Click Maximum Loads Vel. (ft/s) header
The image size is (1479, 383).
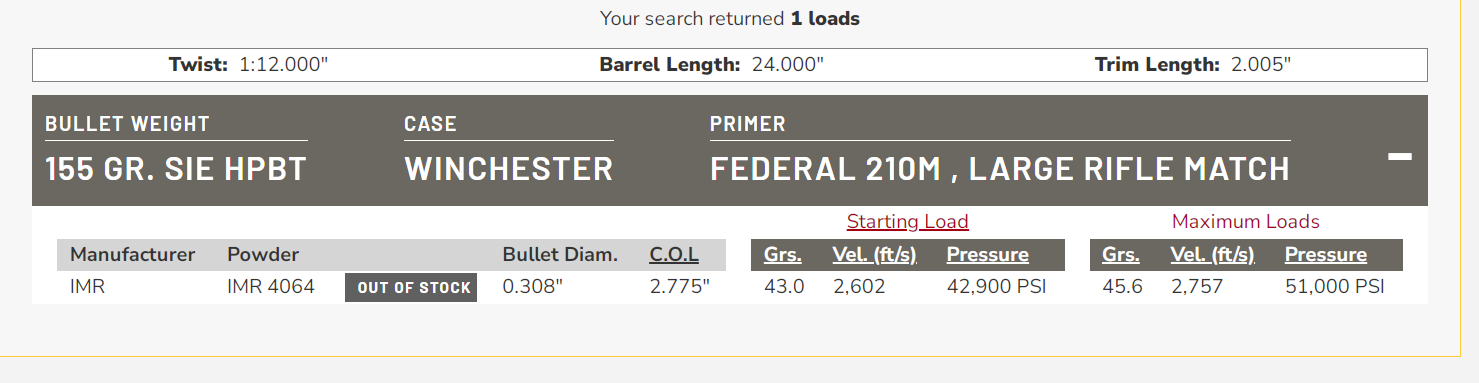1212,255
